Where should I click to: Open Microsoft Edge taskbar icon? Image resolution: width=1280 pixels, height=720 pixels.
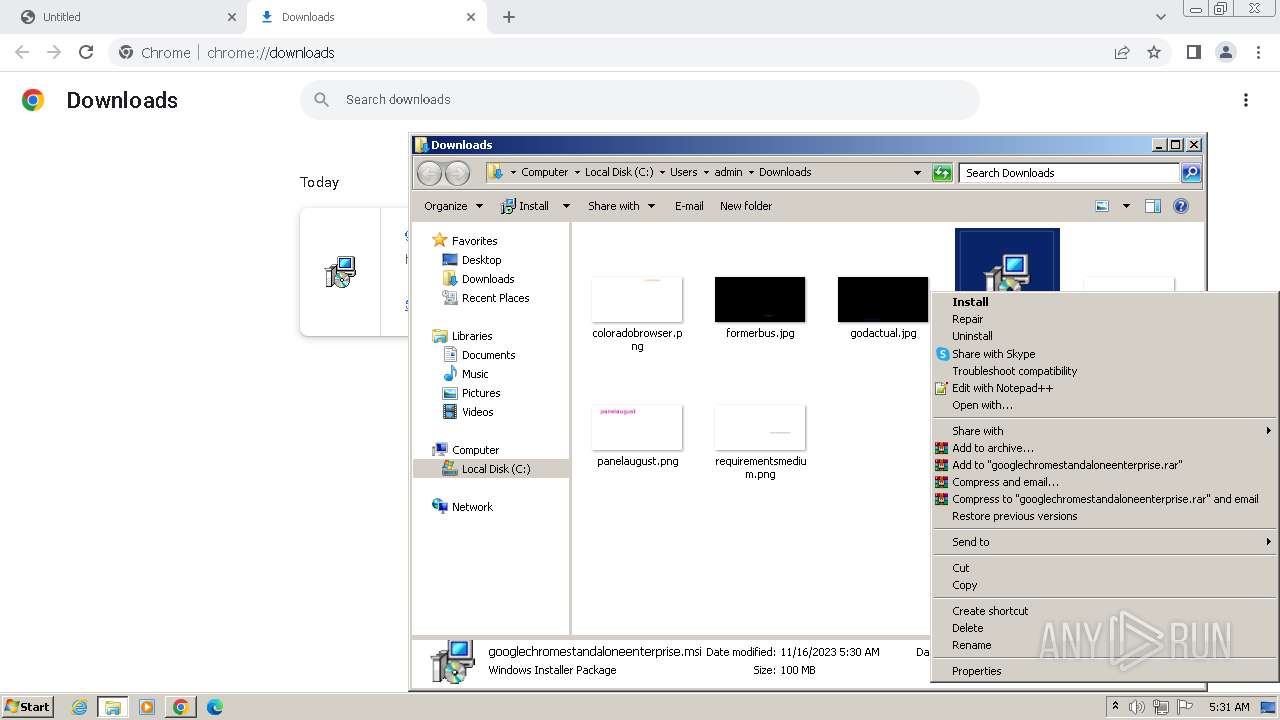(x=214, y=707)
